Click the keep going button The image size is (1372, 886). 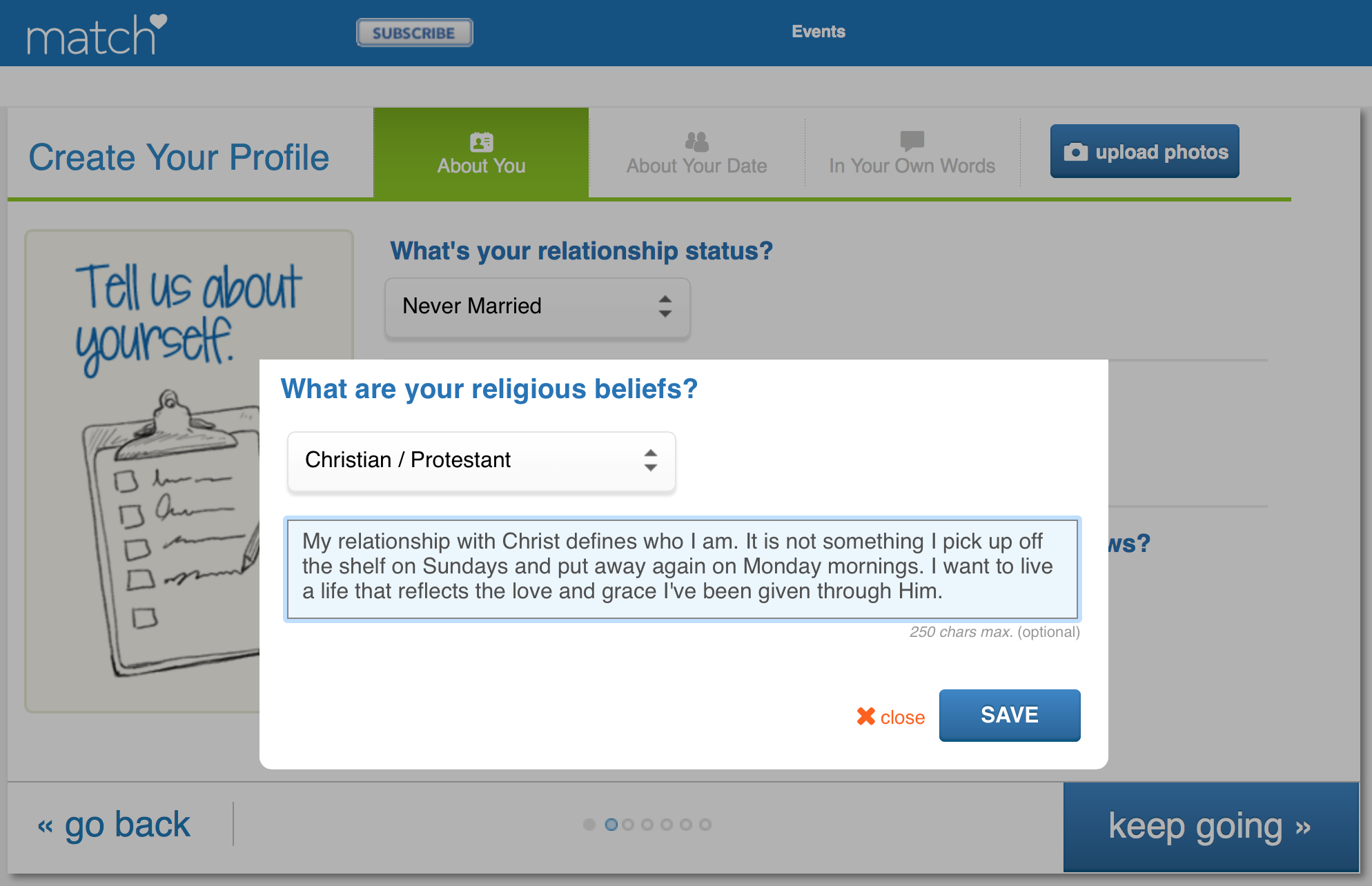point(1211,827)
